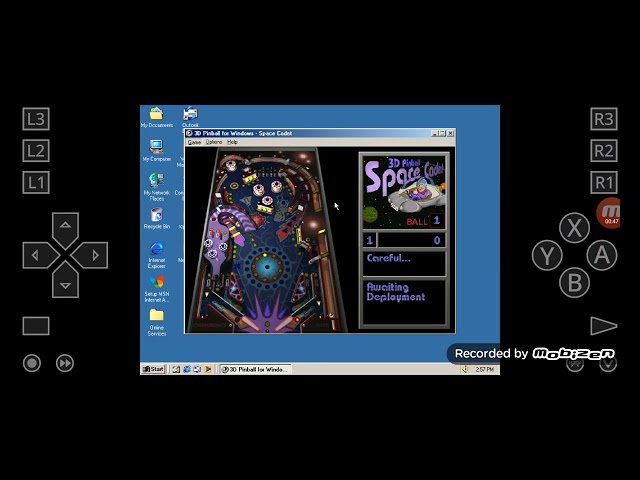
Task: Open the Windows Start menu
Action: click(153, 369)
